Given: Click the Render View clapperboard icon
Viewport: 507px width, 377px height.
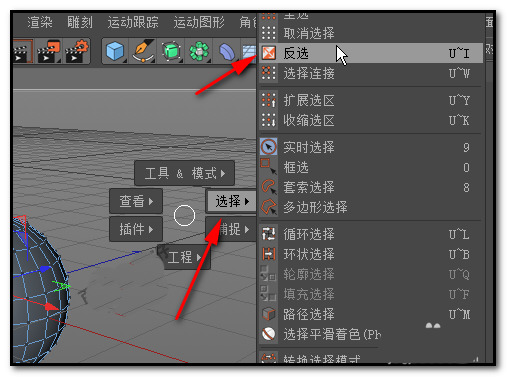Looking at the screenshot, I should click(22, 51).
